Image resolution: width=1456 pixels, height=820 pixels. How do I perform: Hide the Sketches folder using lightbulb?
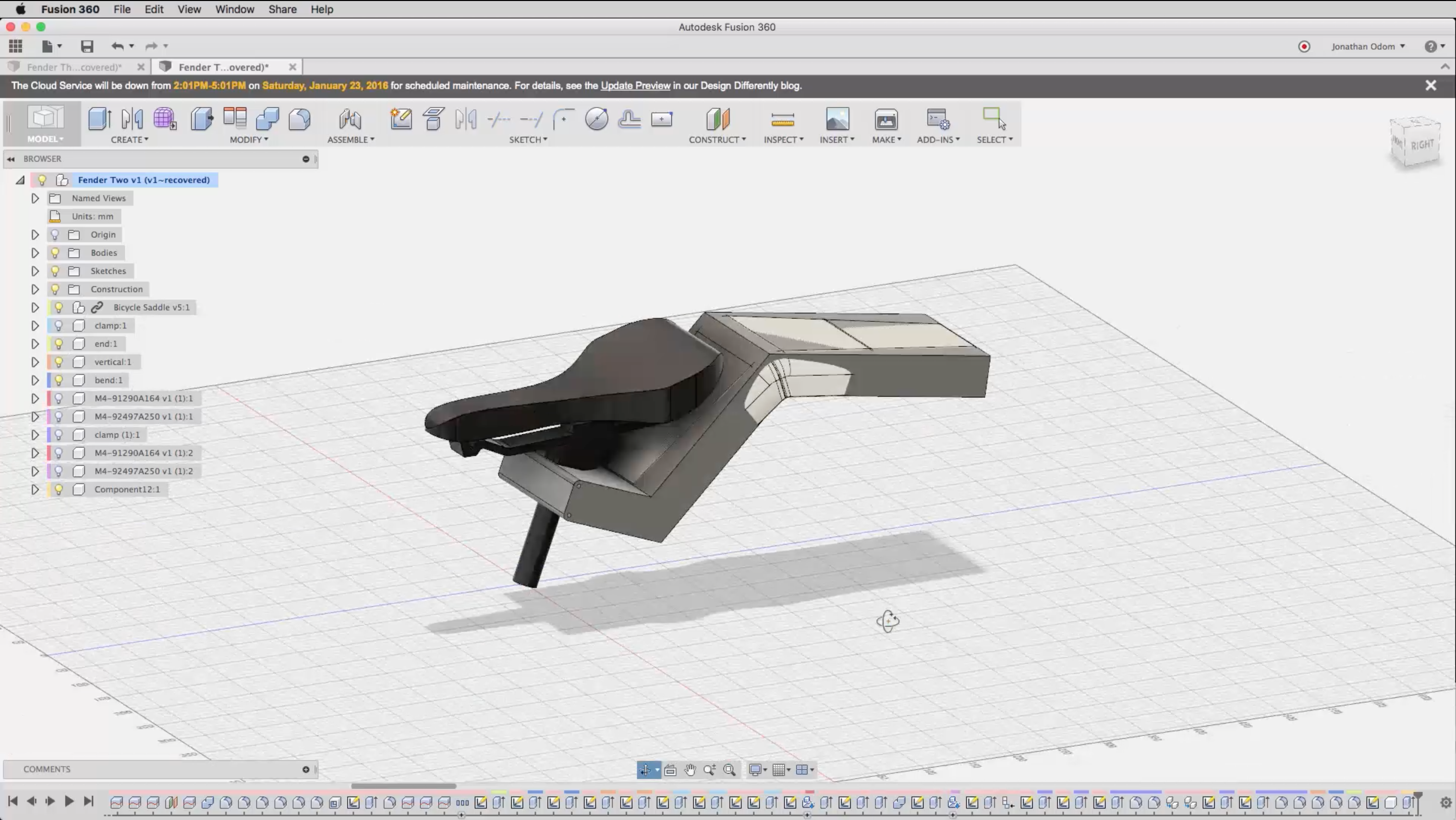(55, 270)
